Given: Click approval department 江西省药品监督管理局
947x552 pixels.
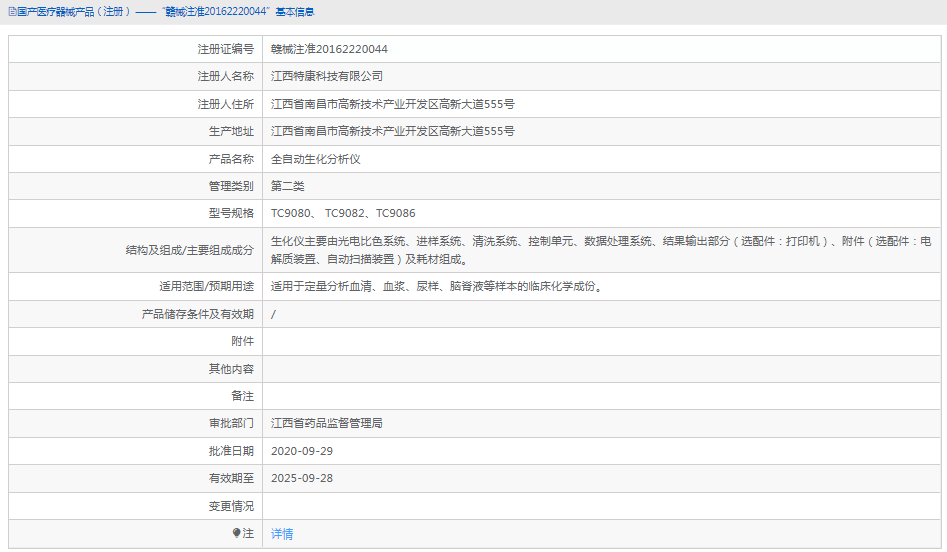Looking at the screenshot, I should pos(327,423).
